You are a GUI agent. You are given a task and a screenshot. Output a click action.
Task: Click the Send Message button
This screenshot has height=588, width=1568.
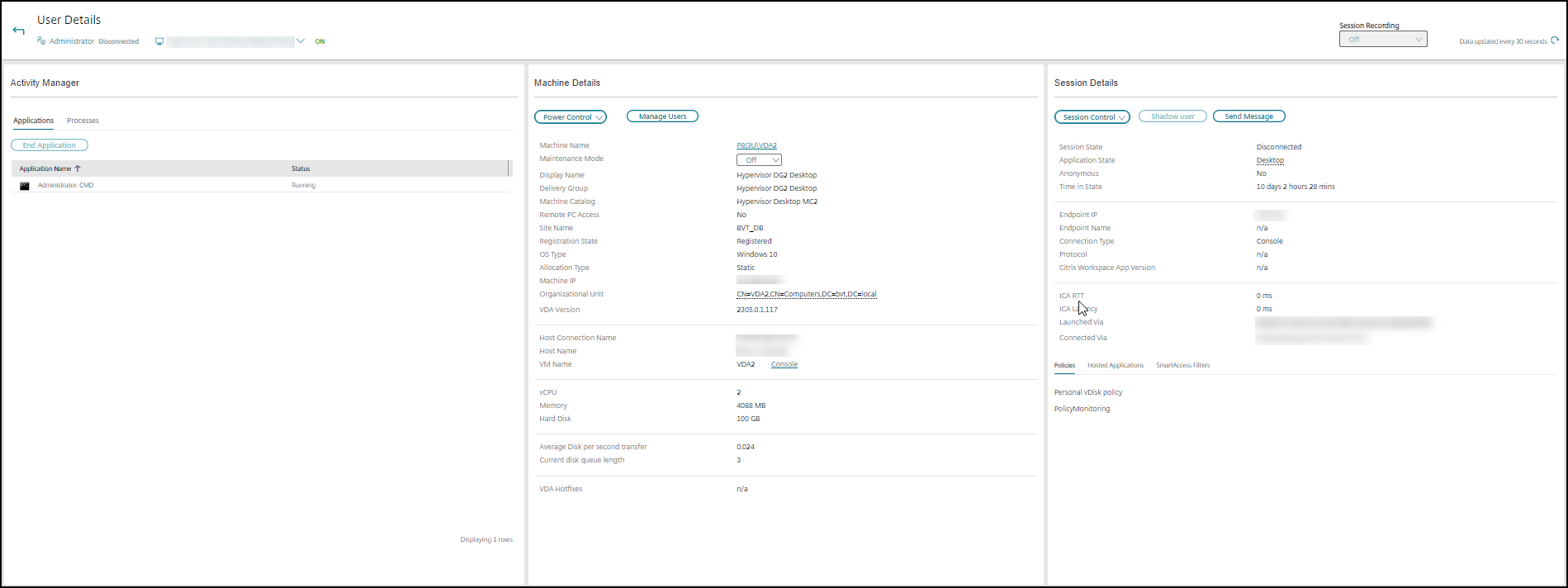1248,116
